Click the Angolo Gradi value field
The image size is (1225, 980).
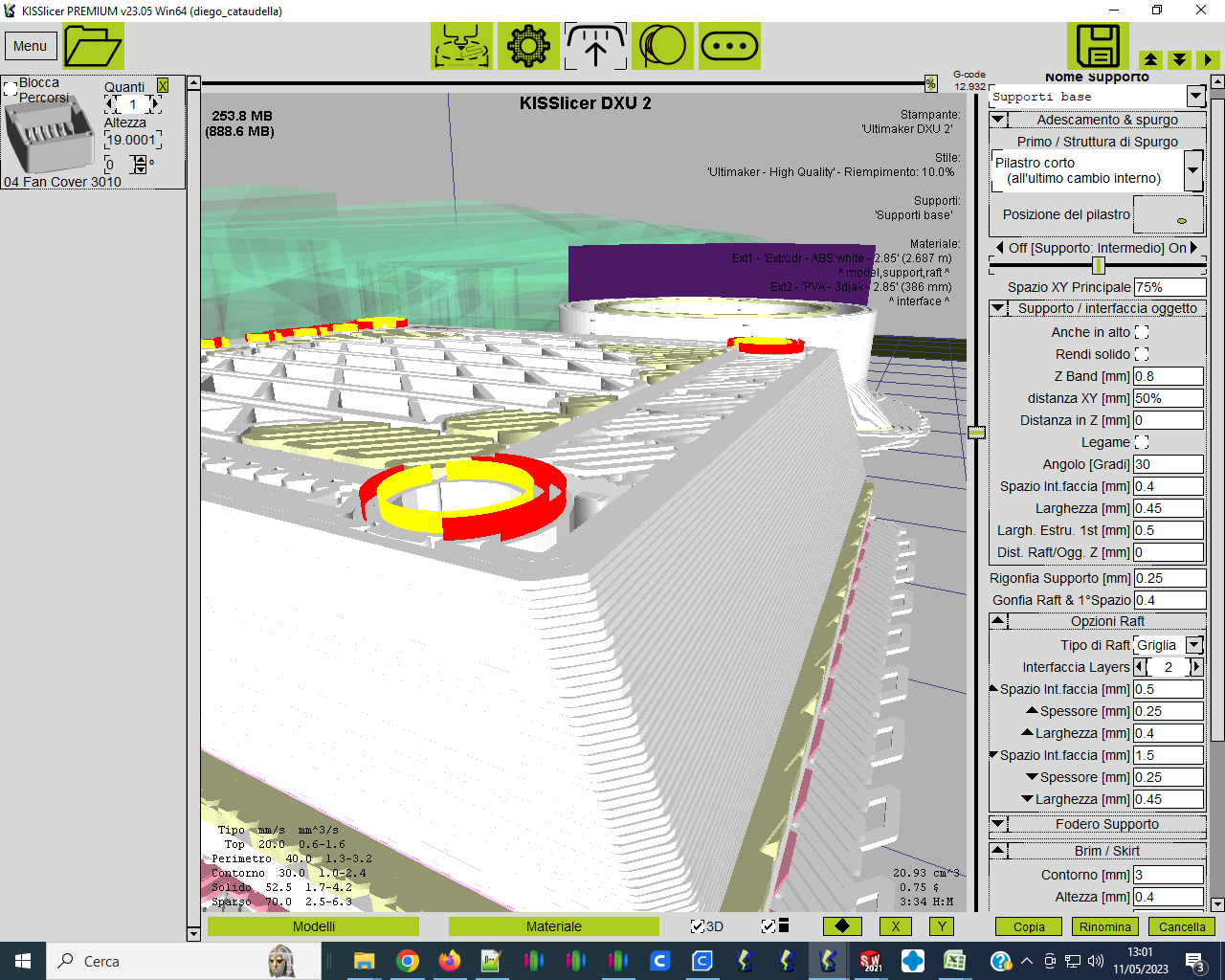pyautogui.click(x=1169, y=464)
